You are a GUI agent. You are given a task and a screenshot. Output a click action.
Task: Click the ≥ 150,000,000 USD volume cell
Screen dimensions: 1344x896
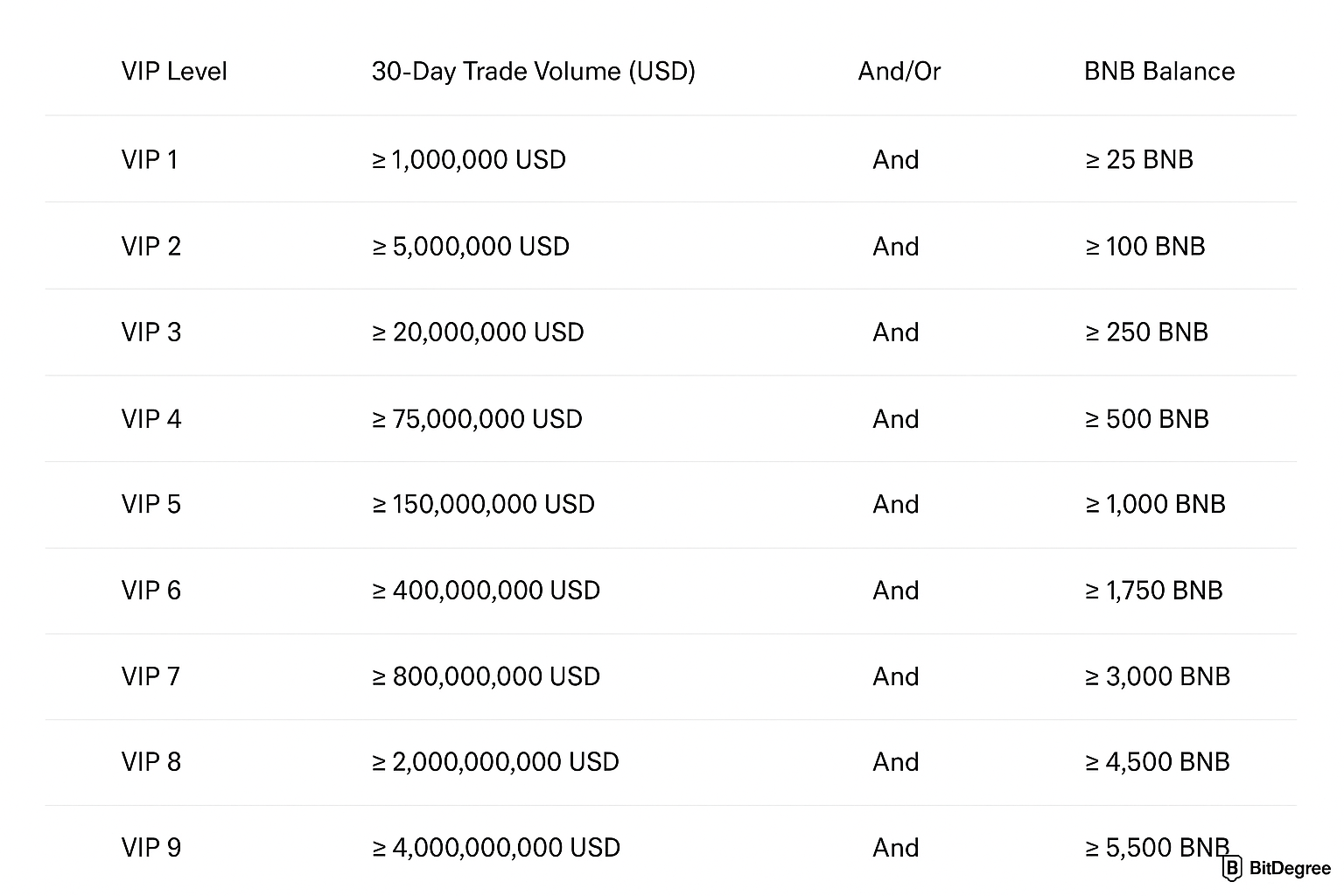click(483, 504)
